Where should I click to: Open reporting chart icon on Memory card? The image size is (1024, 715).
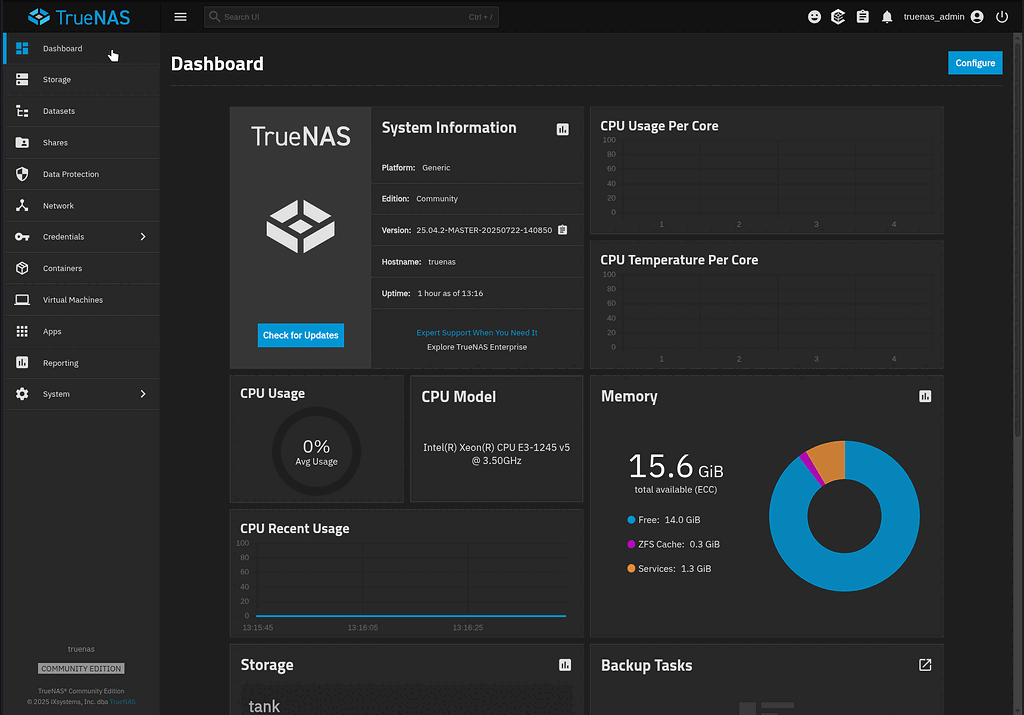(924, 396)
